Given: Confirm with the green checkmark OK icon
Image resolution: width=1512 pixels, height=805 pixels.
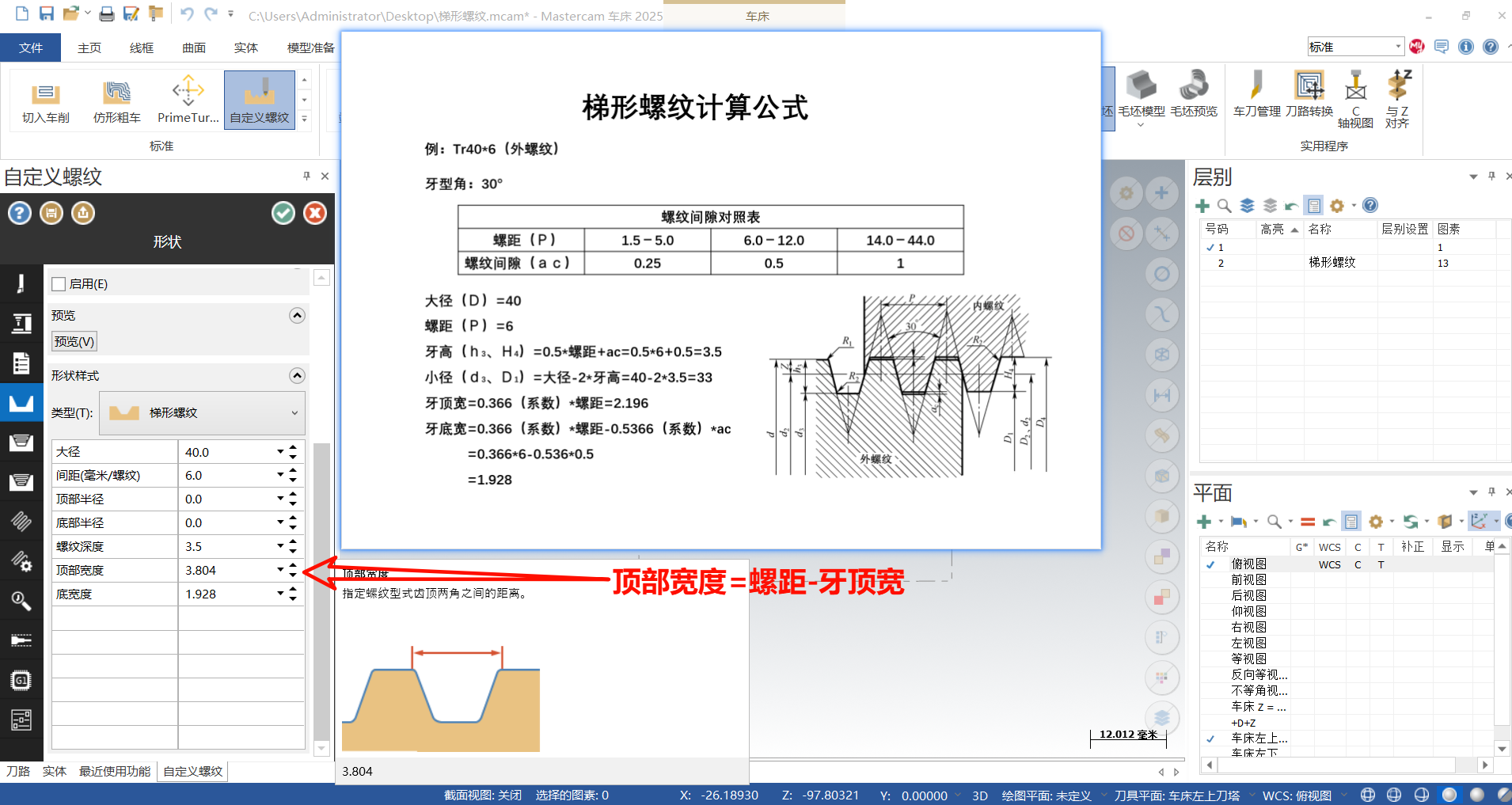Looking at the screenshot, I should (x=283, y=213).
